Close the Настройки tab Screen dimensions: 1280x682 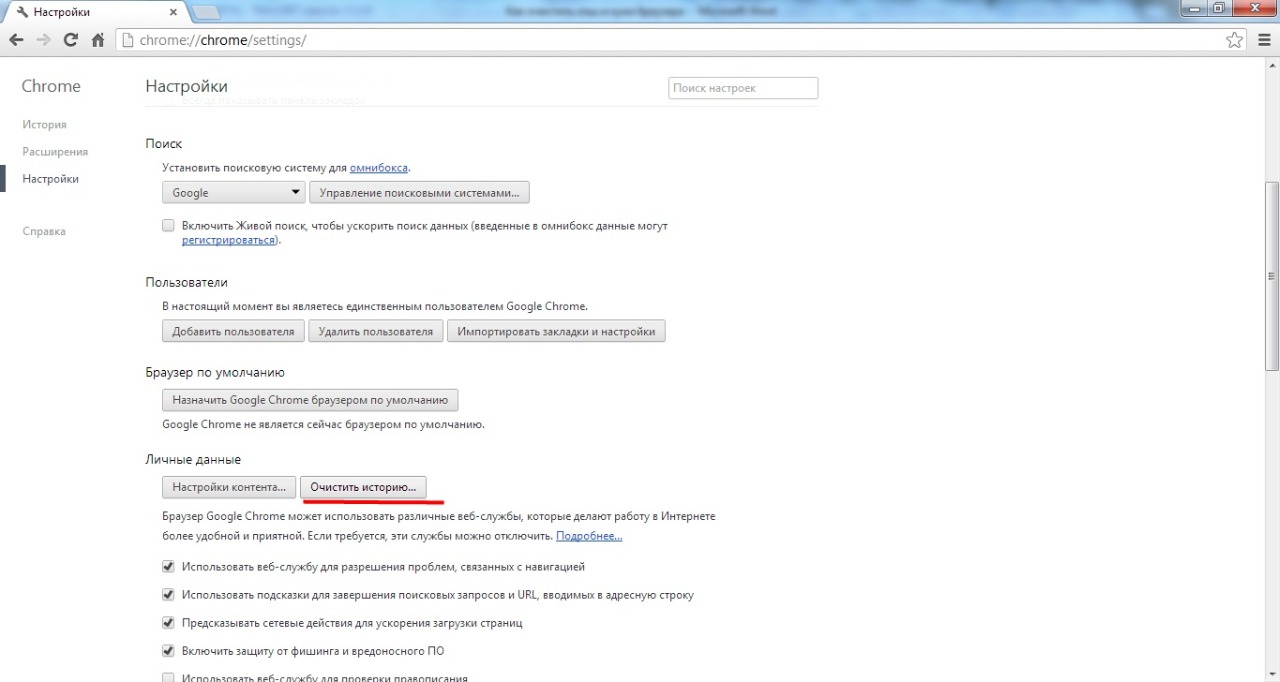click(173, 13)
